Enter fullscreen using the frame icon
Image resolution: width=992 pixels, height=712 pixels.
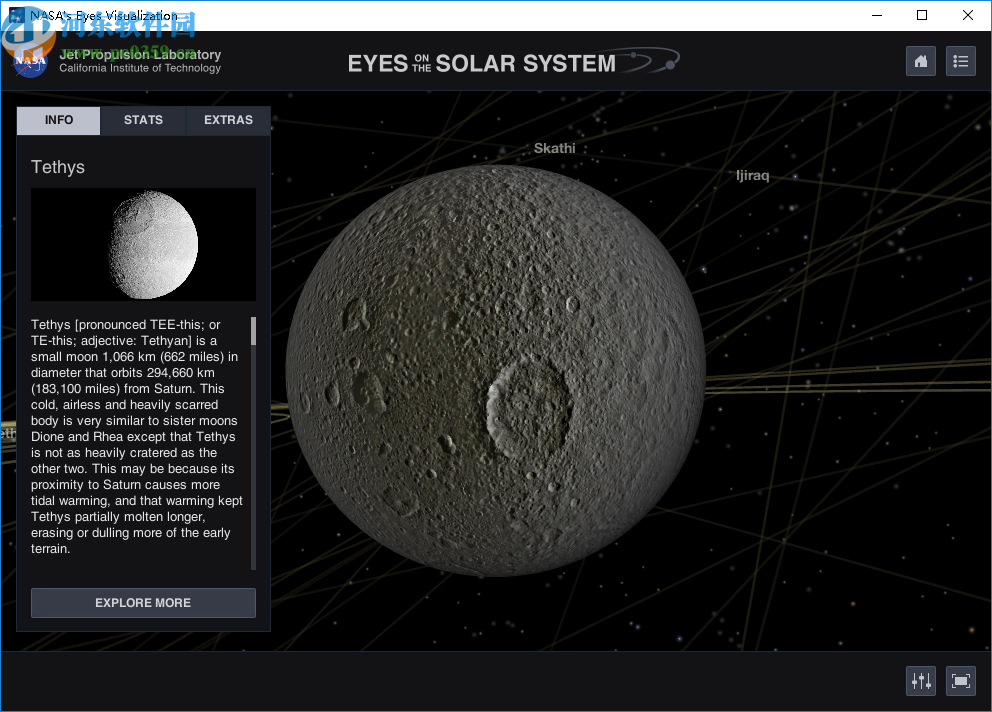click(x=960, y=680)
